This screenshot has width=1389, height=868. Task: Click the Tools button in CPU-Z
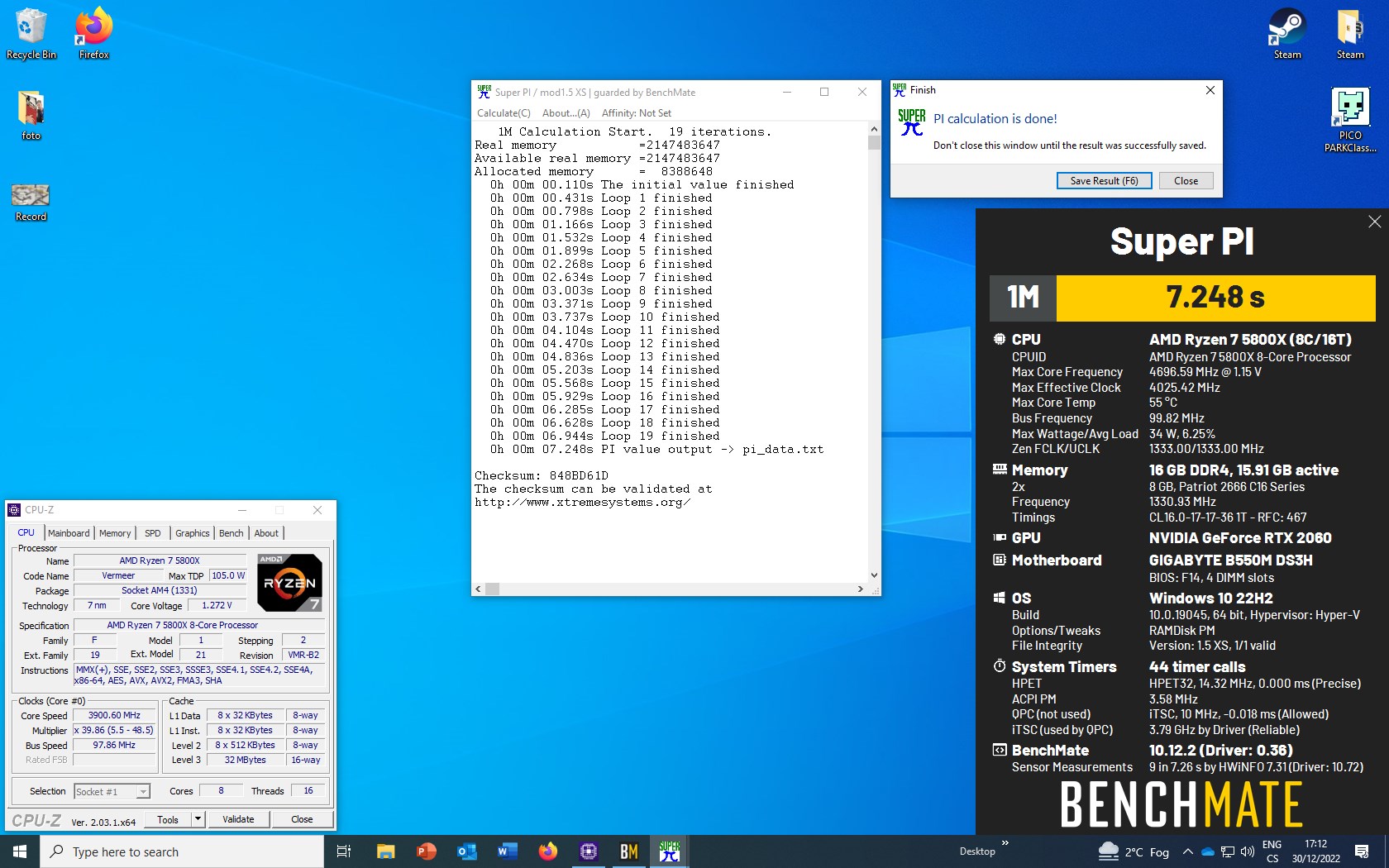[168, 819]
